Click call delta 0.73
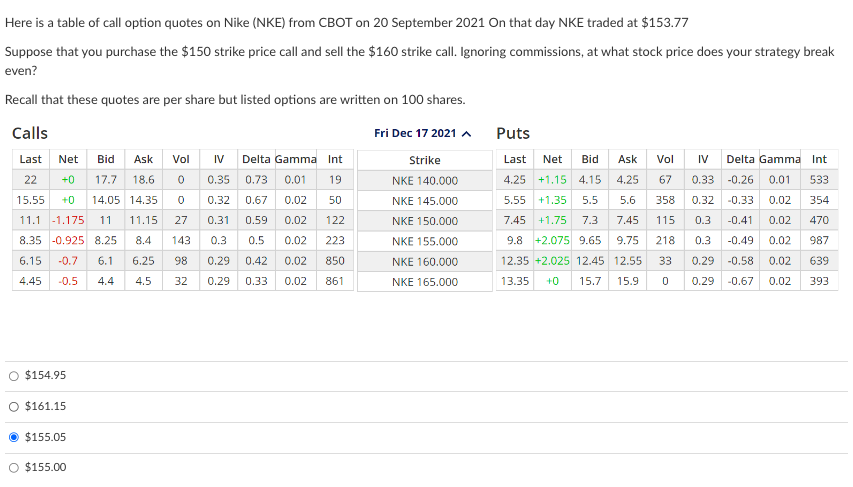Image resolution: width=853 pixels, height=487 pixels. (256, 180)
